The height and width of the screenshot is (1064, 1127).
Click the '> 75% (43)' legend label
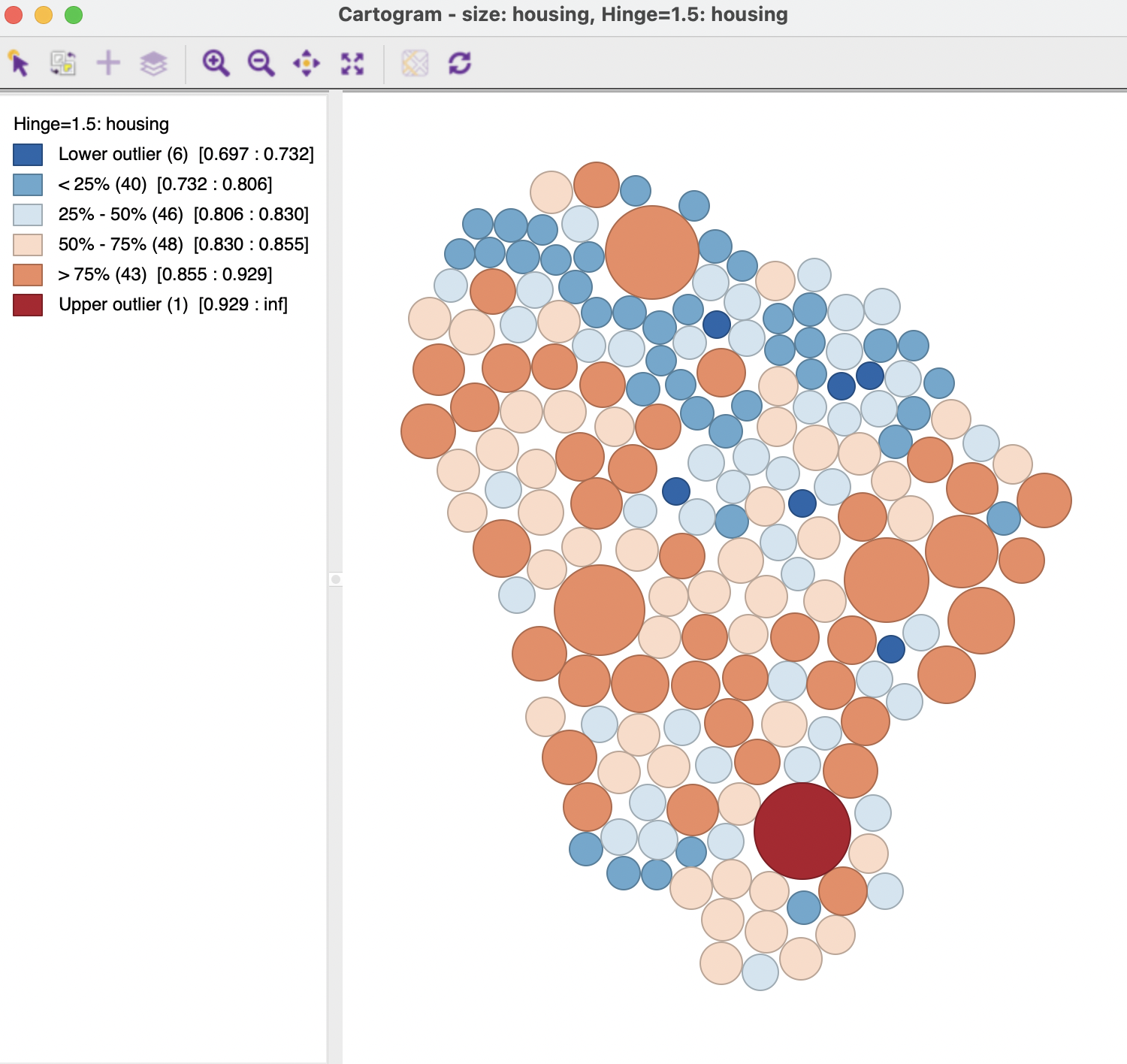coord(102,274)
